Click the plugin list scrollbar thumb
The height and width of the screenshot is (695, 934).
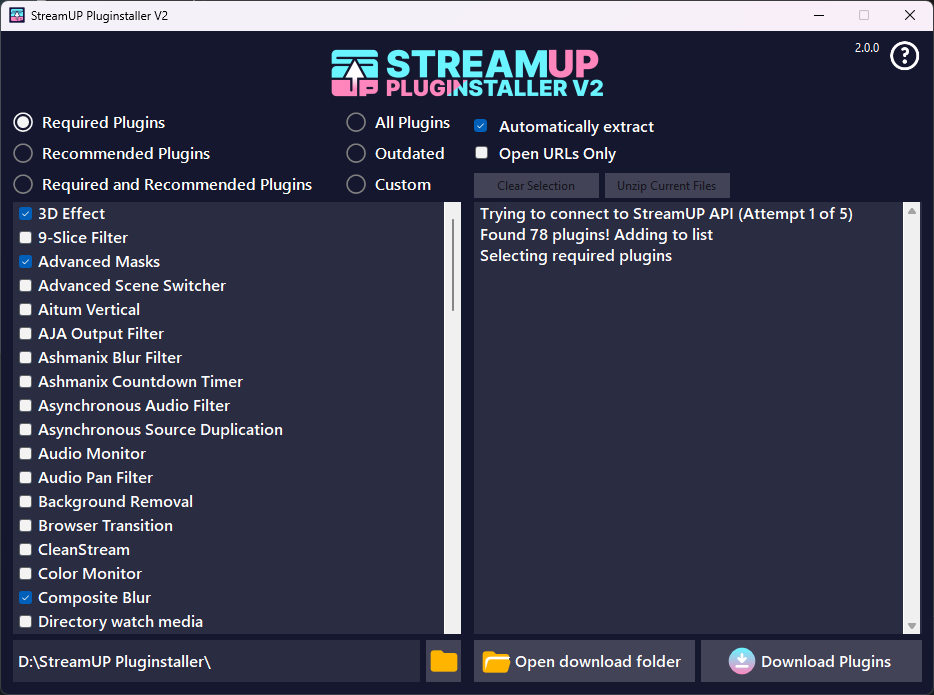(453, 264)
